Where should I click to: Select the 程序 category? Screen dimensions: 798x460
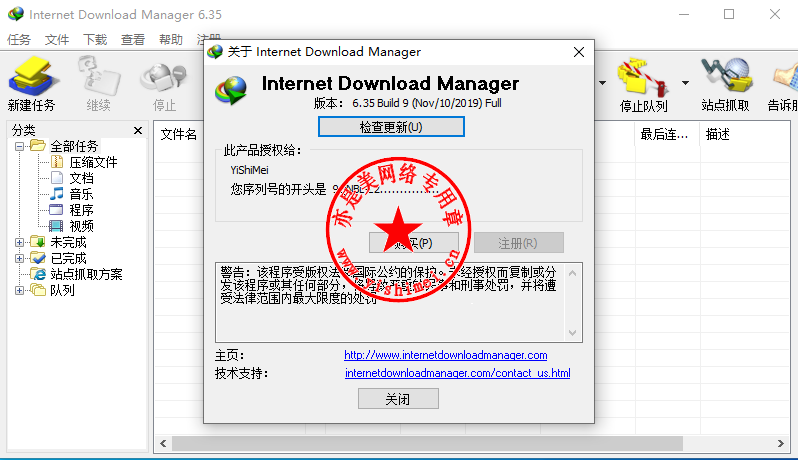pos(81,210)
